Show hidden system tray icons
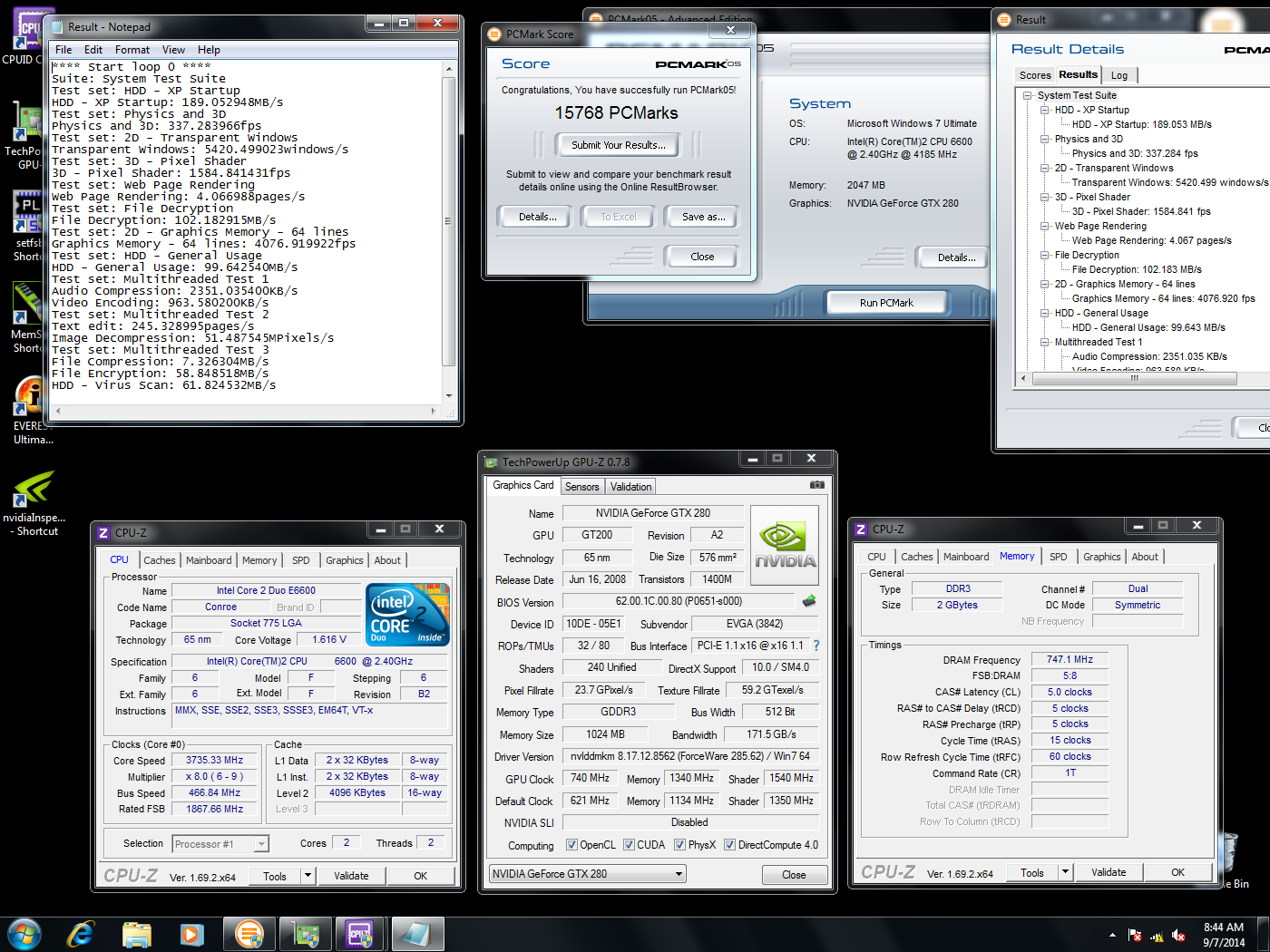 (1112, 935)
